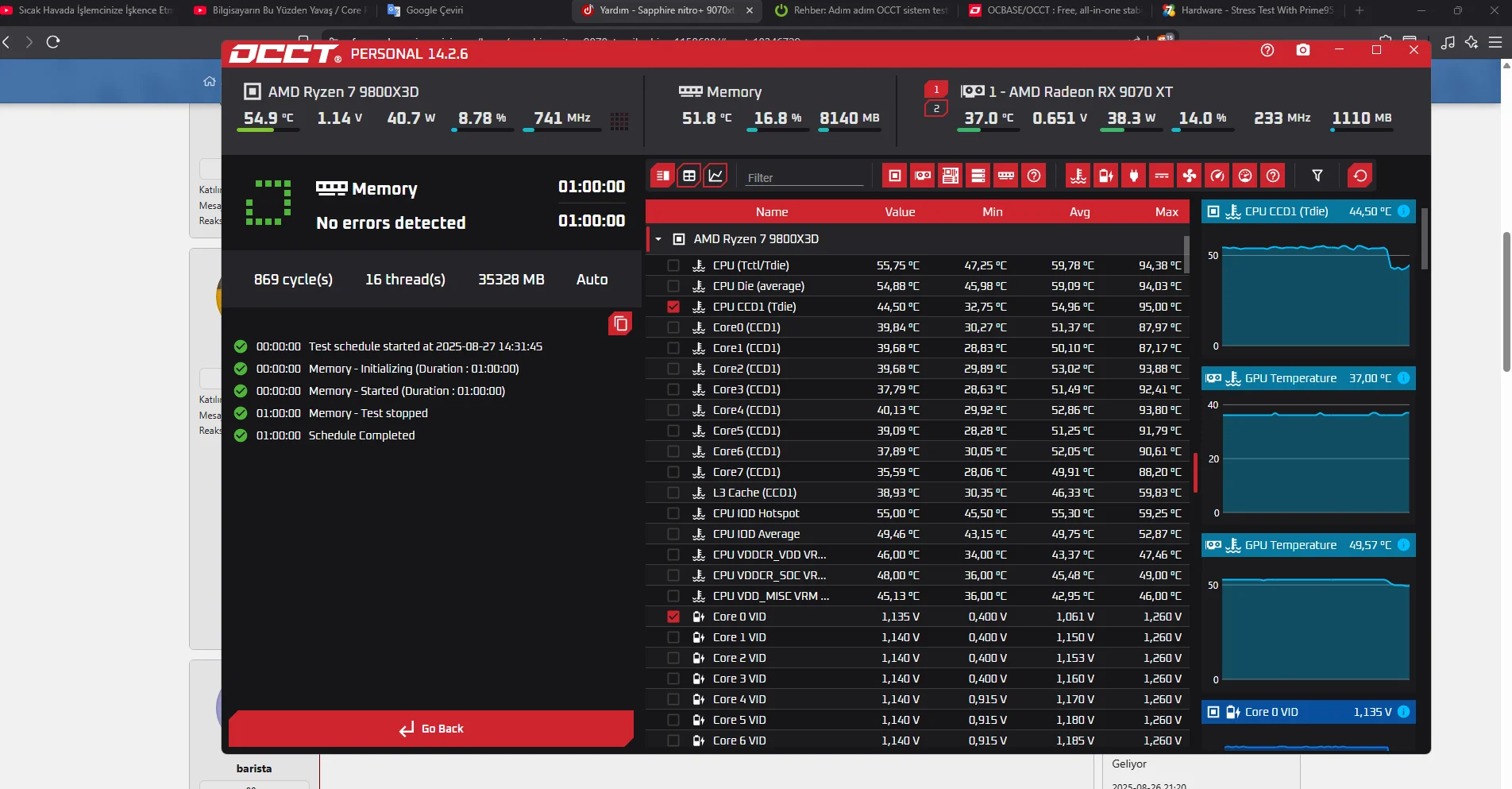Sort the table by the Name column
Image resolution: width=1512 pixels, height=789 pixels.
pyautogui.click(x=772, y=212)
